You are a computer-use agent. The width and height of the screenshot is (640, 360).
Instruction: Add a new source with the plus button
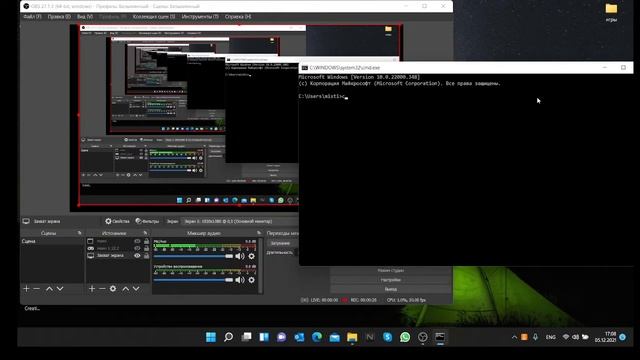92,289
